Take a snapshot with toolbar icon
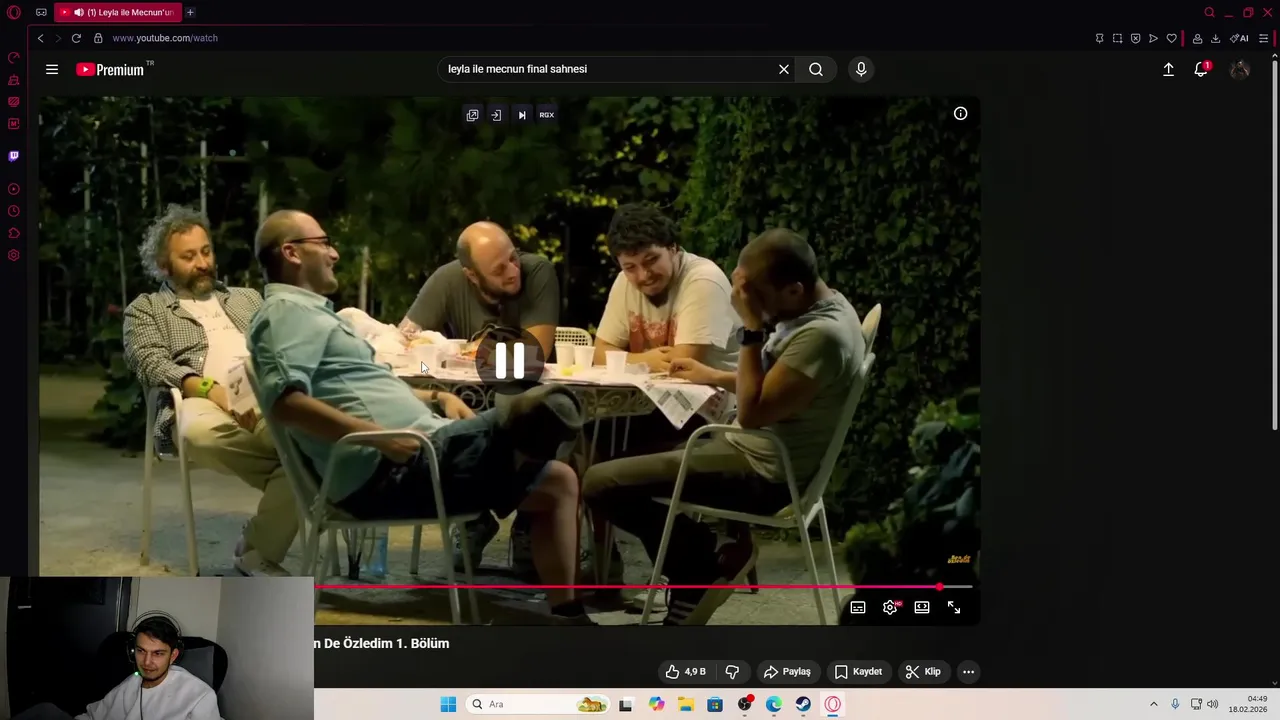 pos(1117,38)
